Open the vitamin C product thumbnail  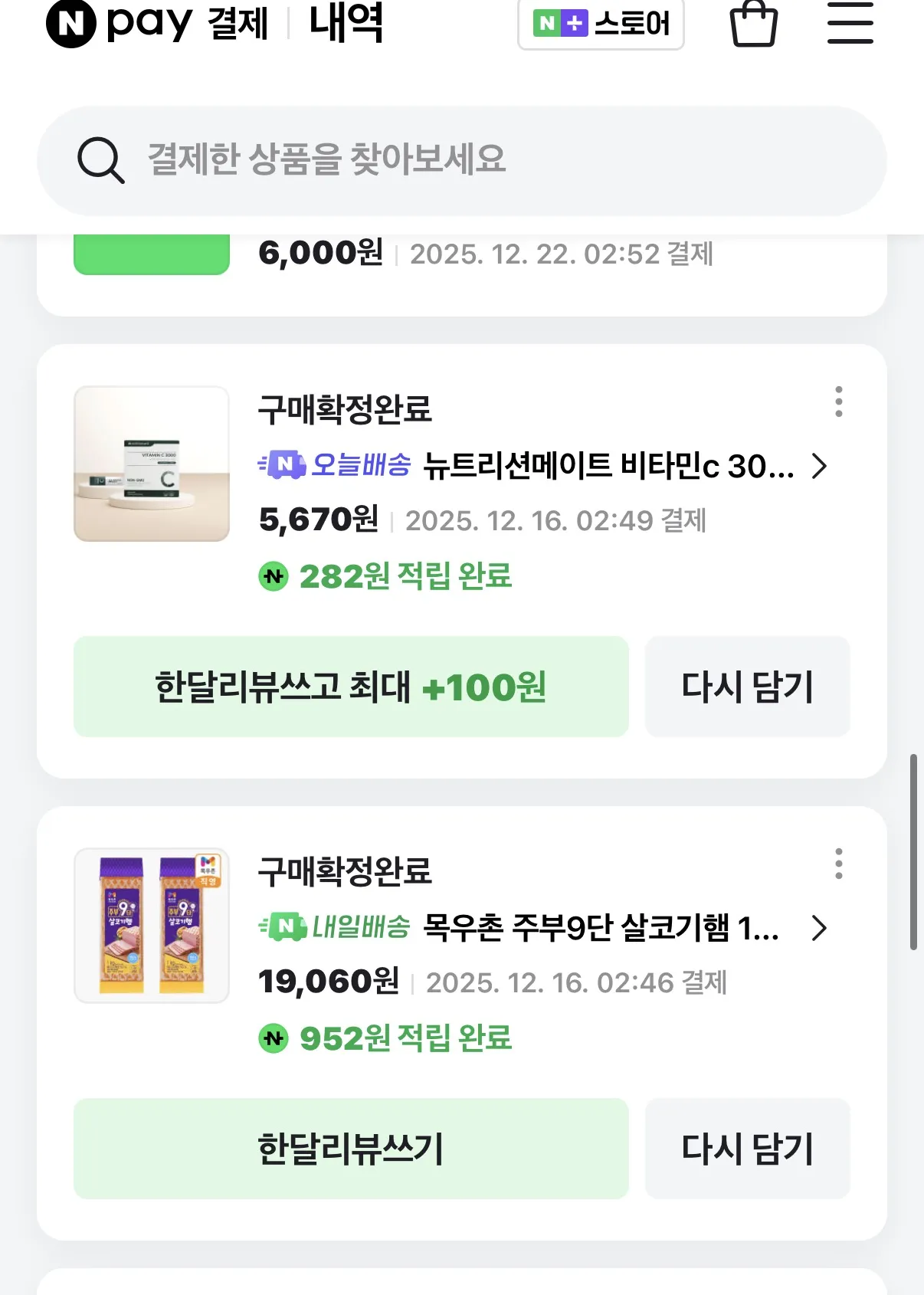tap(152, 464)
